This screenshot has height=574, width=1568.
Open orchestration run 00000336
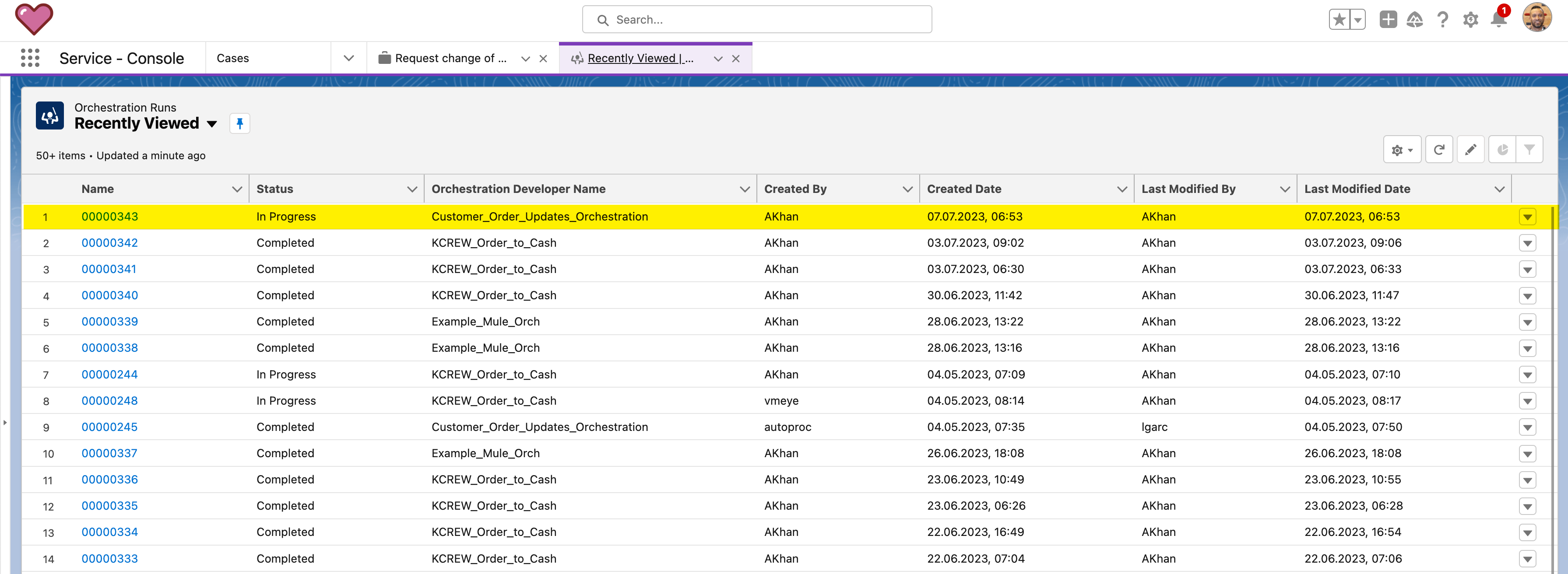(109, 480)
